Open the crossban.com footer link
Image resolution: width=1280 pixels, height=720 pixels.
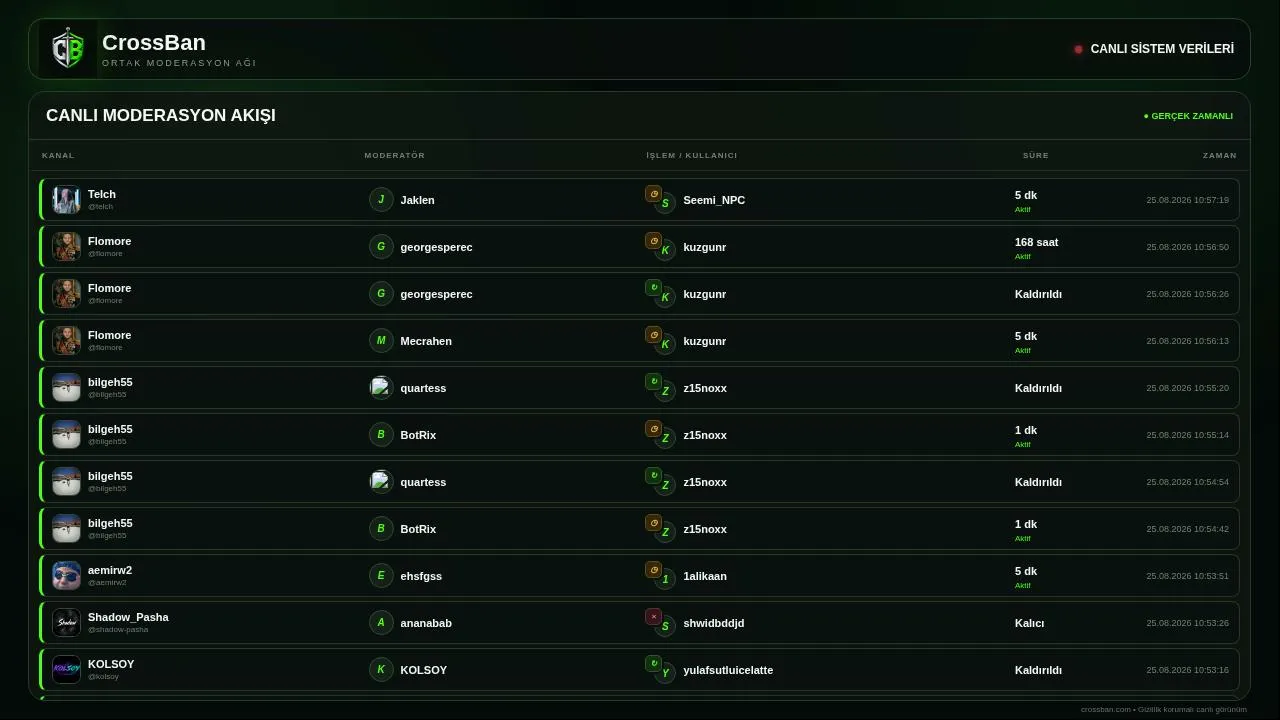1106,709
